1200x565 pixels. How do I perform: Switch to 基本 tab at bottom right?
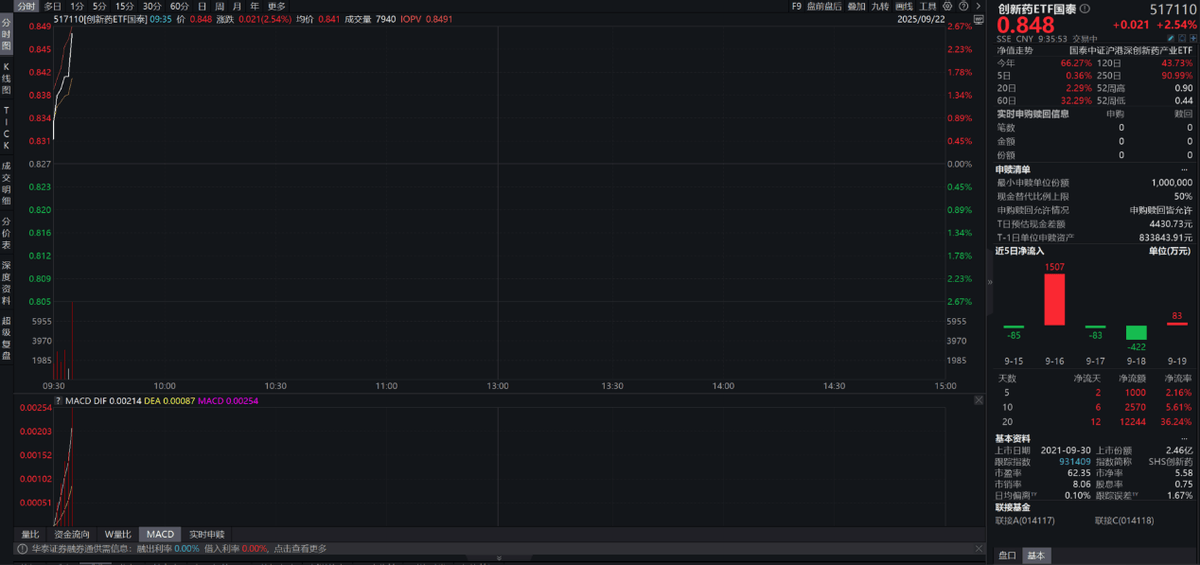1036,555
